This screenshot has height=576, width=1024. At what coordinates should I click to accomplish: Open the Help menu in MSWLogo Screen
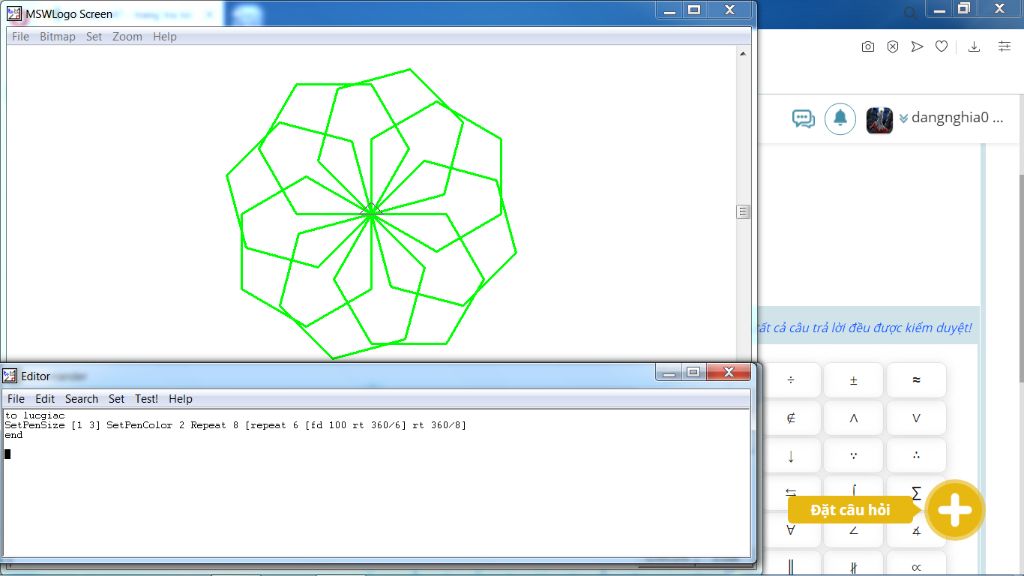point(165,37)
